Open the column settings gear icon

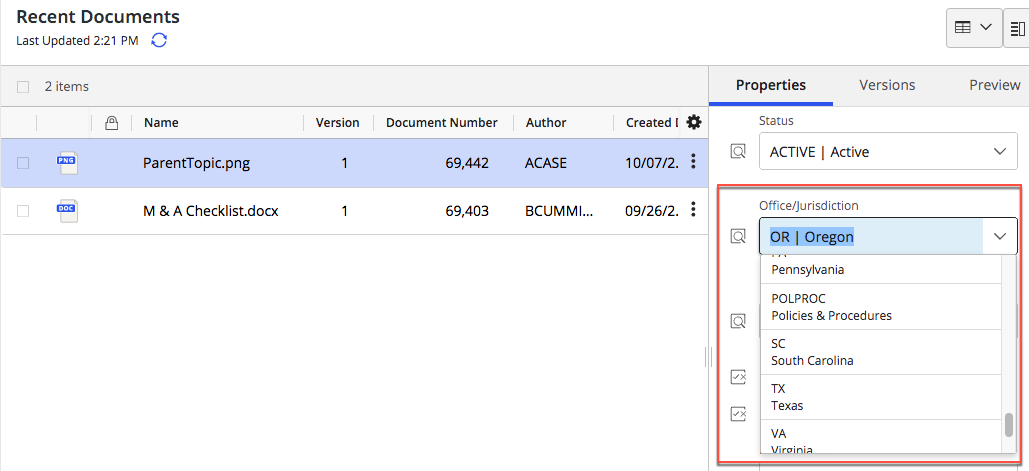pos(694,122)
